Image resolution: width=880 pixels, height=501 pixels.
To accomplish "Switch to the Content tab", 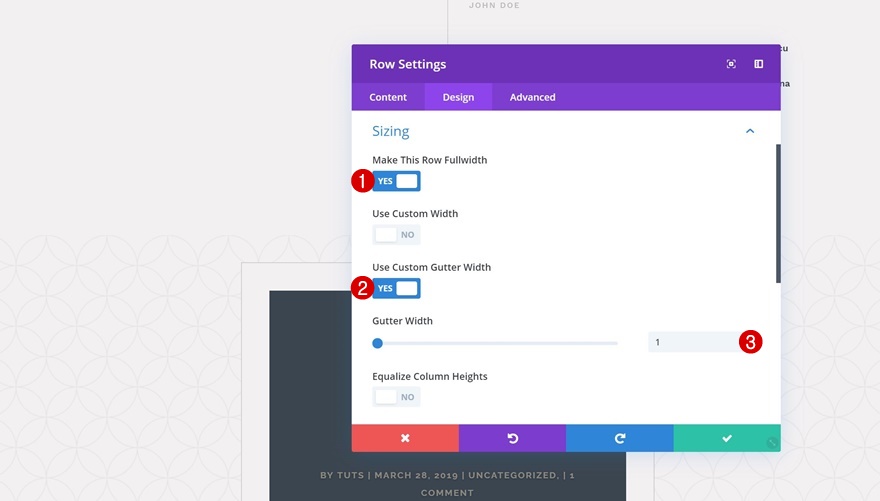I will [x=388, y=97].
